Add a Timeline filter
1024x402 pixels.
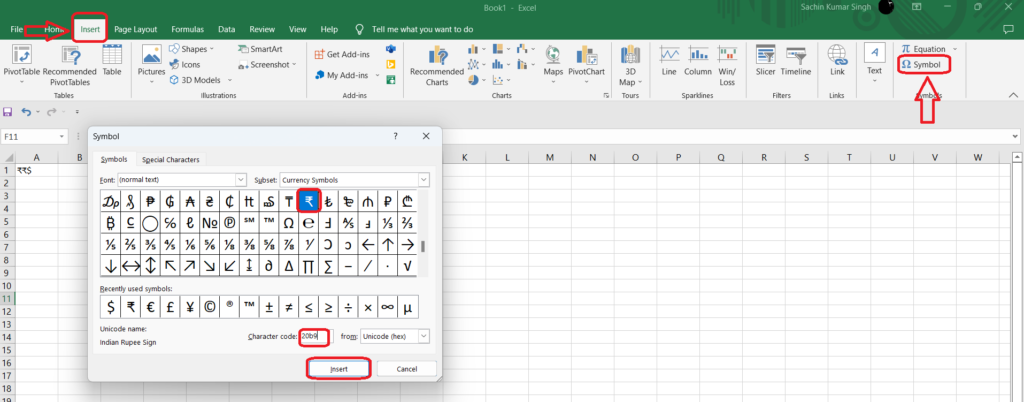click(x=795, y=60)
